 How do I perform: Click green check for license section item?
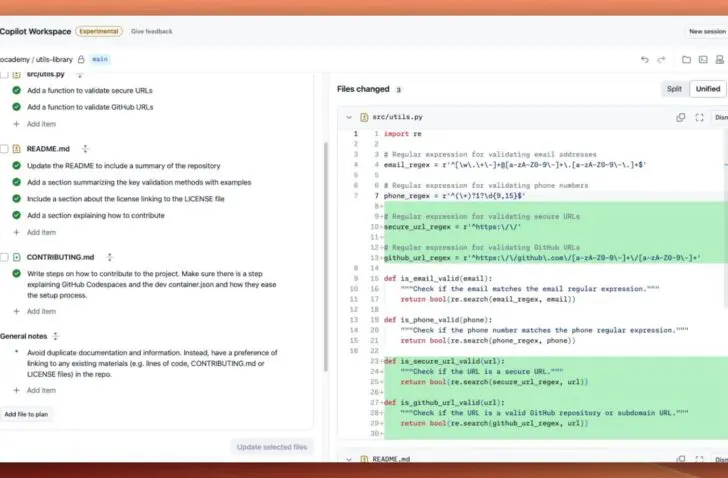(x=17, y=199)
